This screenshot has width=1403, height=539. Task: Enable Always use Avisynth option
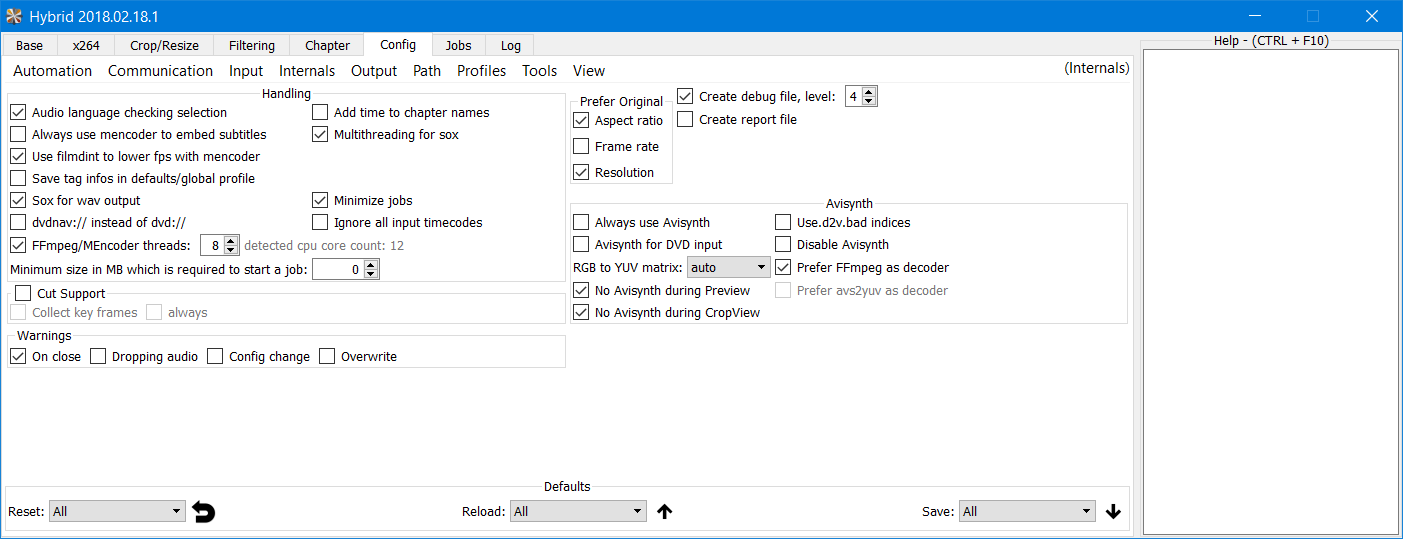[581, 223]
